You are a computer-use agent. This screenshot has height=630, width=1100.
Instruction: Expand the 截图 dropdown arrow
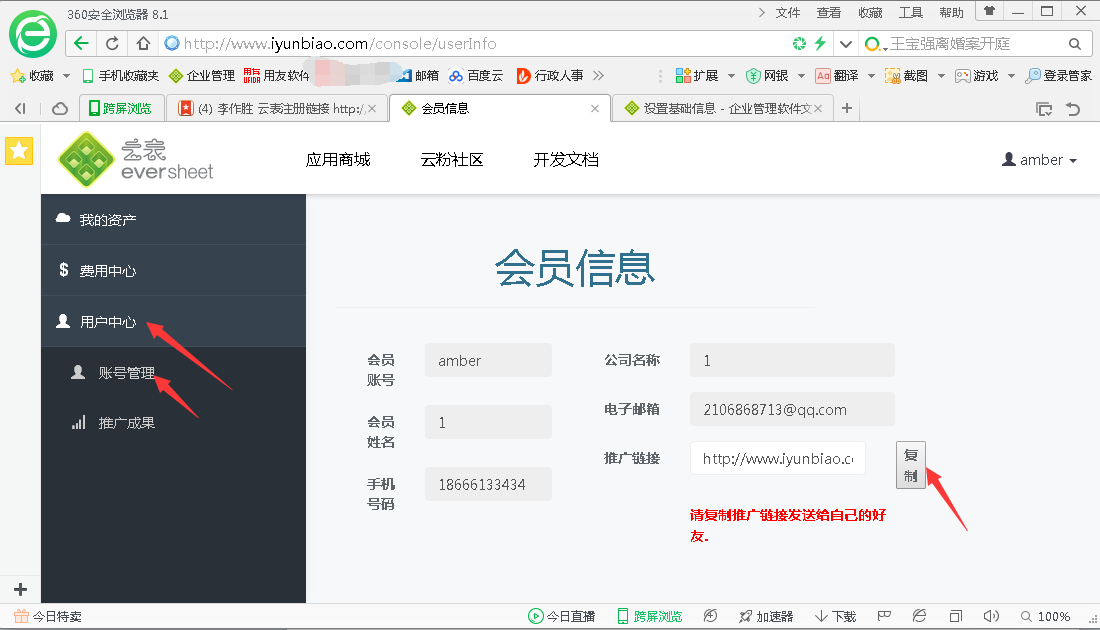click(x=941, y=76)
